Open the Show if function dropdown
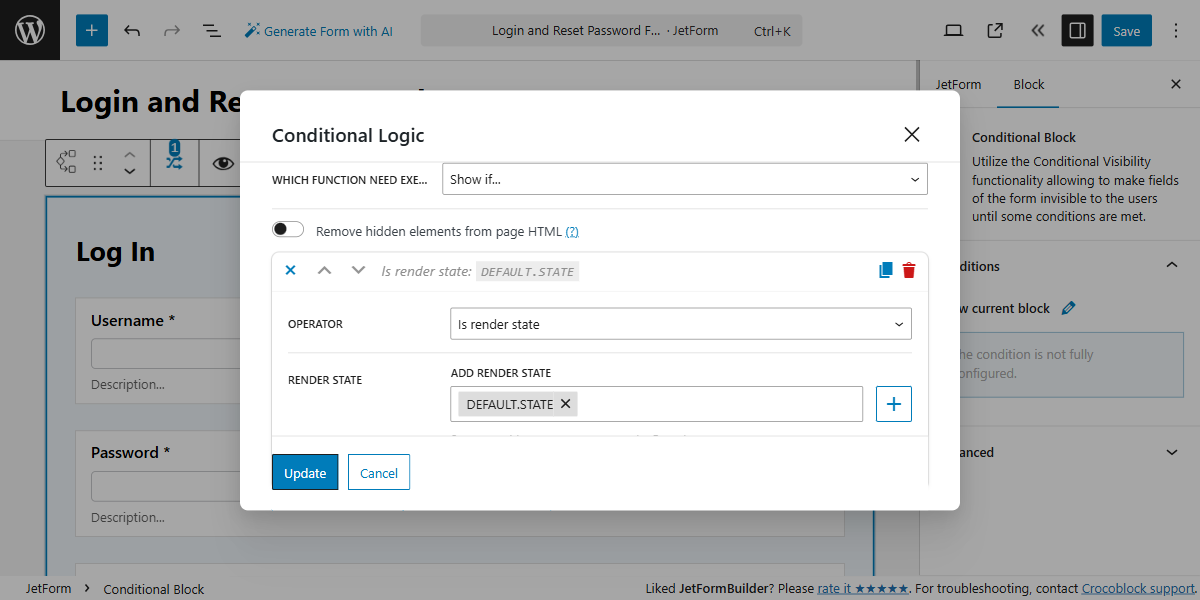 click(x=685, y=179)
